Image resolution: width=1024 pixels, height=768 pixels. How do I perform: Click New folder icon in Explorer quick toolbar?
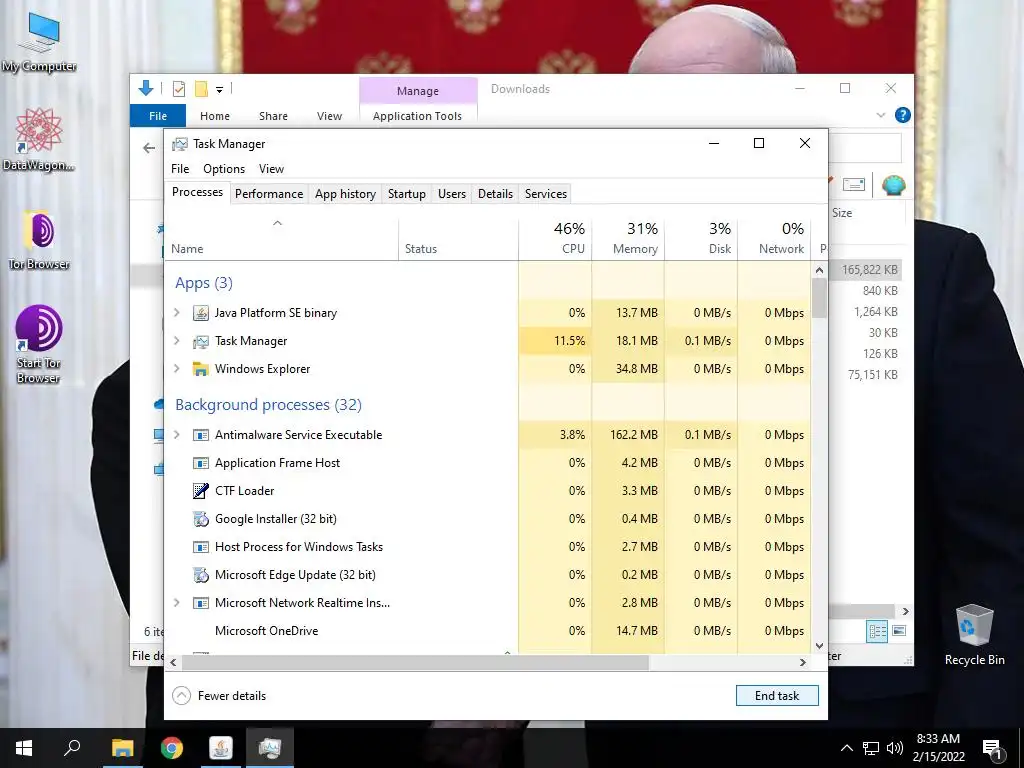[x=201, y=89]
